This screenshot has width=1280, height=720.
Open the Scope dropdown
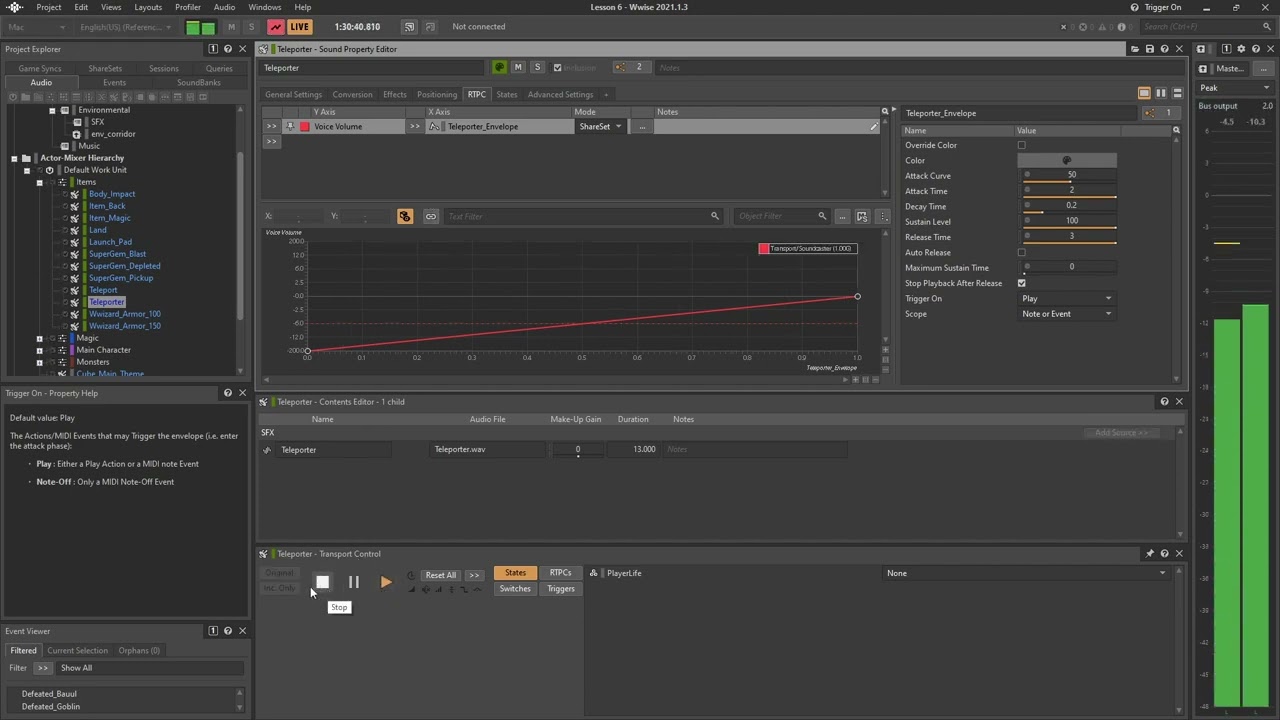(1066, 314)
